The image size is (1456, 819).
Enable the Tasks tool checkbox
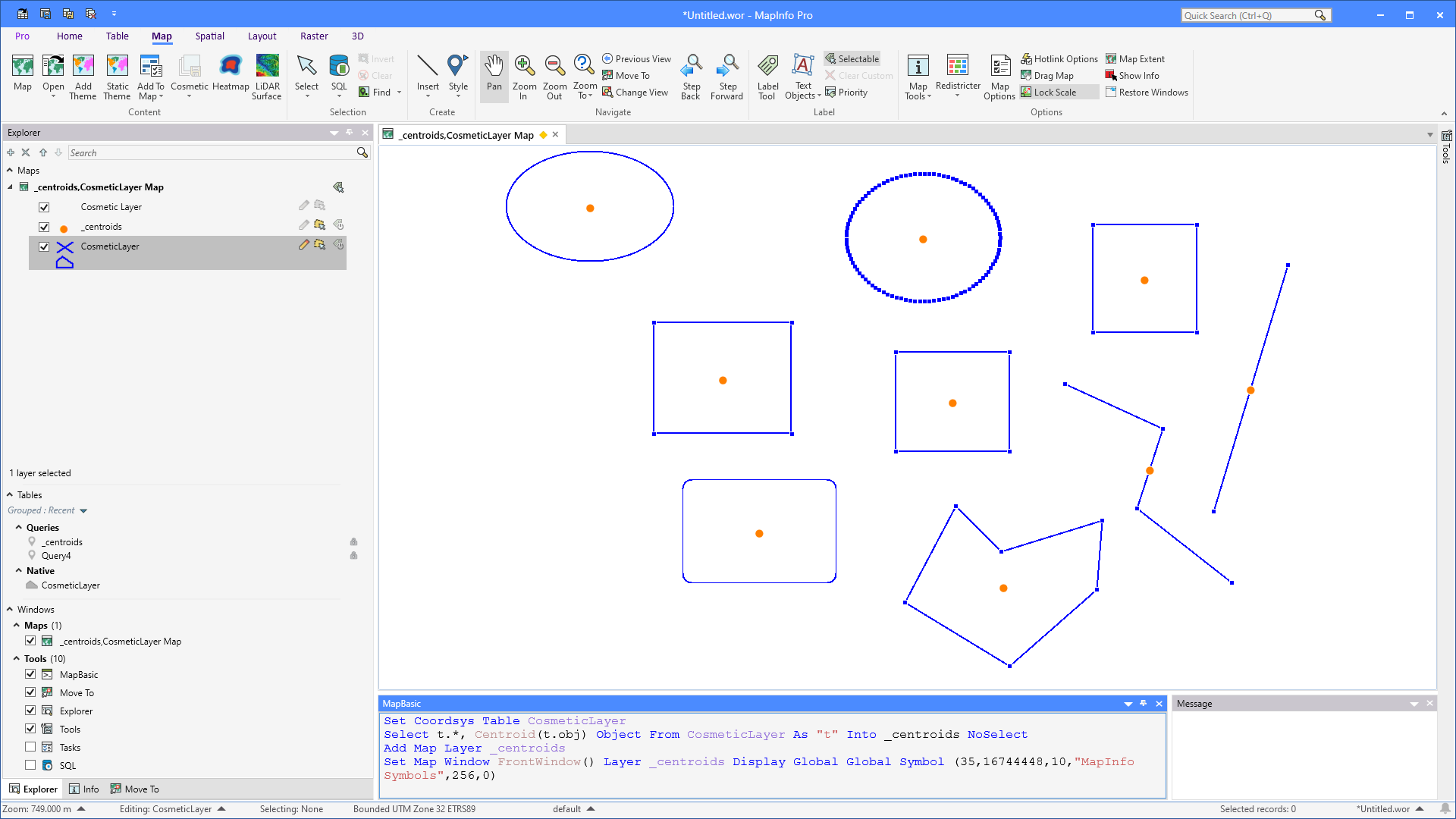click(30, 747)
